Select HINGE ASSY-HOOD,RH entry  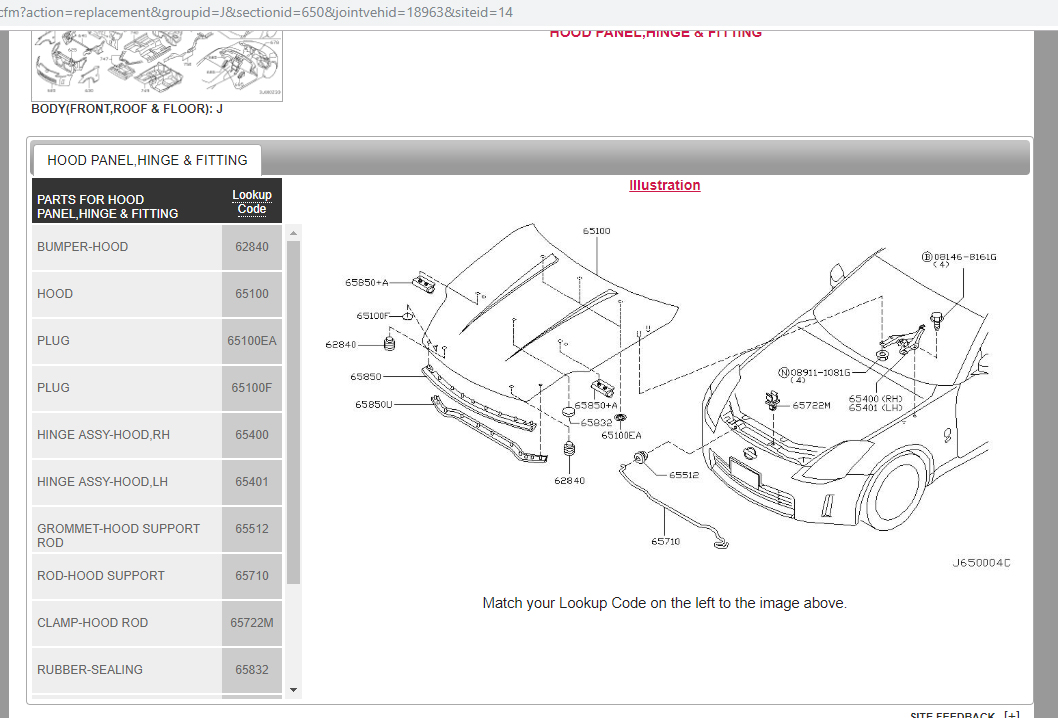tap(157, 435)
